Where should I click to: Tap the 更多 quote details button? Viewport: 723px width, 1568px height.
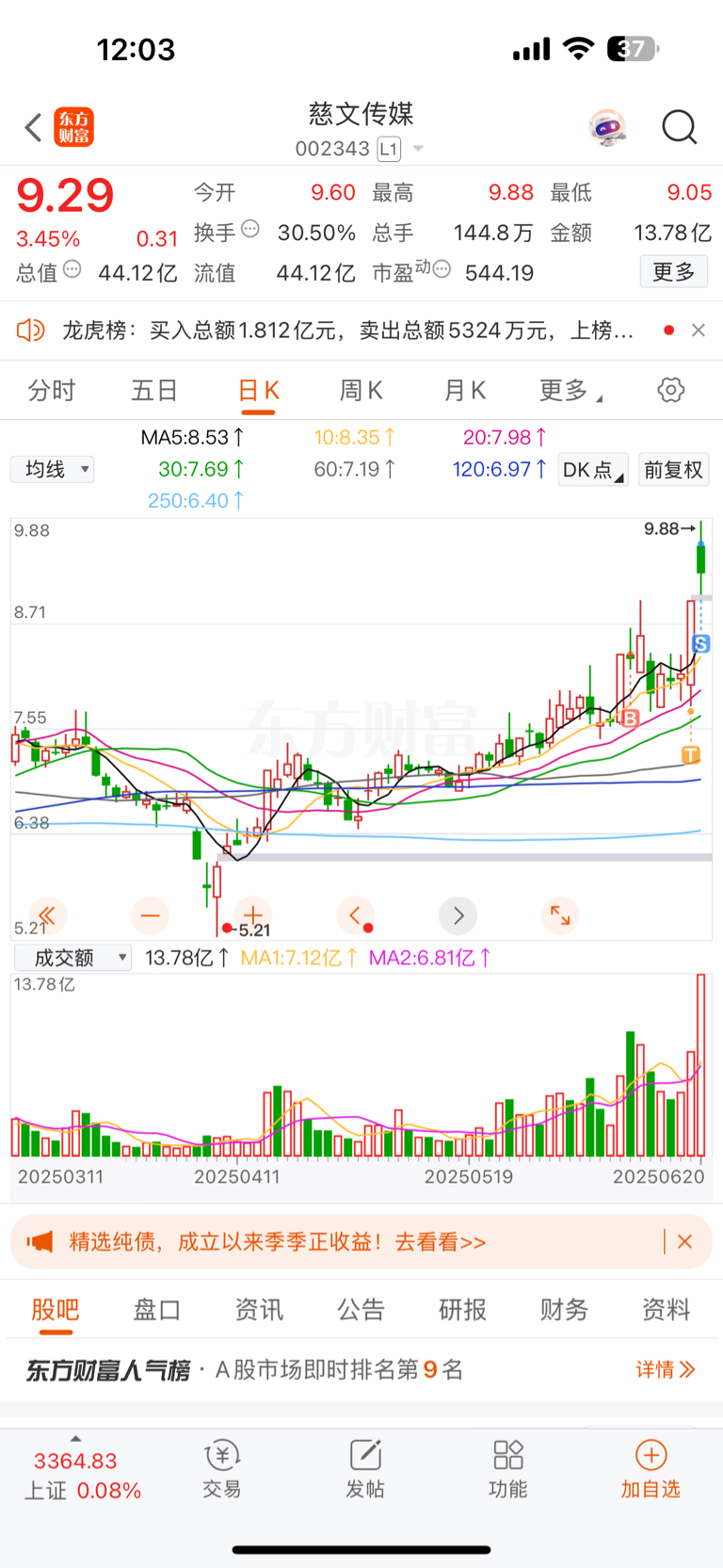tap(674, 272)
